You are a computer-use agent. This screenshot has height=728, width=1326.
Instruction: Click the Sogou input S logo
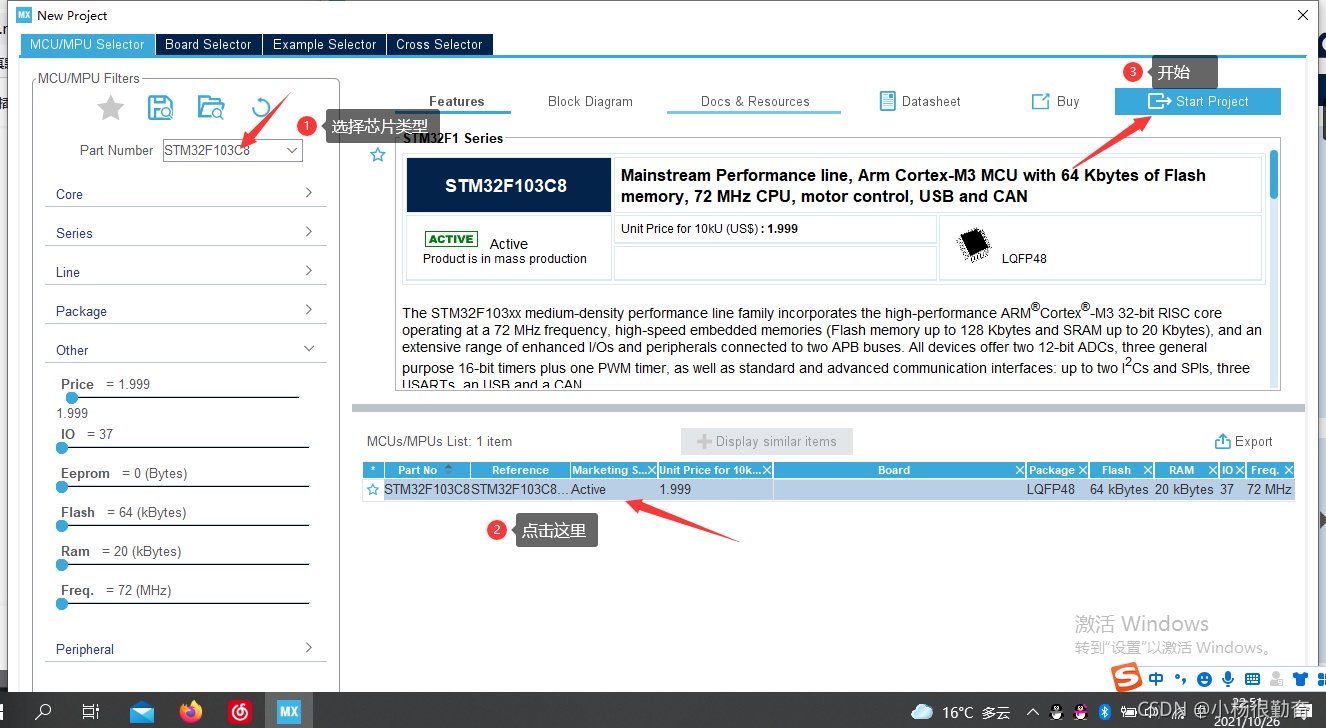1128,678
